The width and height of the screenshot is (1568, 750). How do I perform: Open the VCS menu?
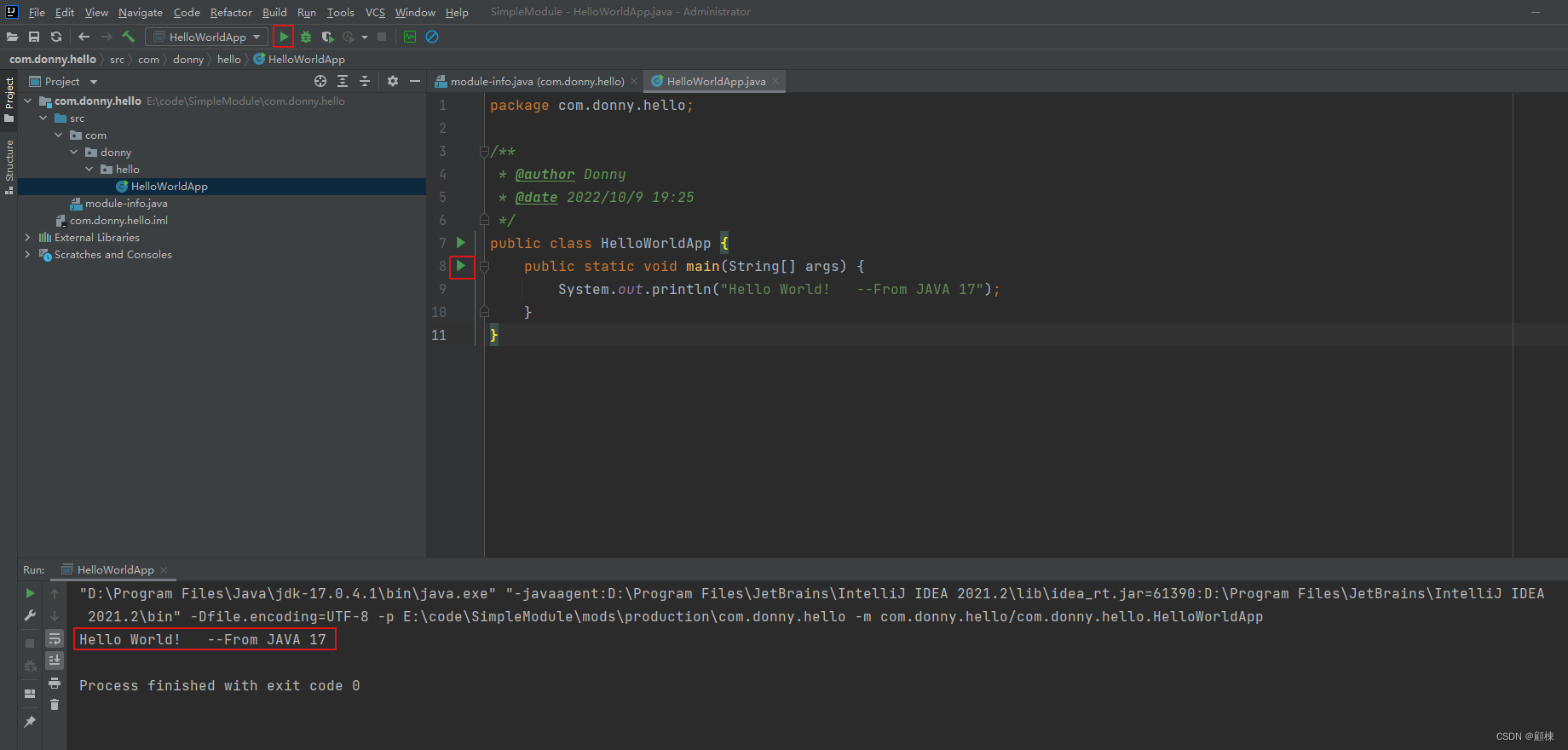(375, 12)
